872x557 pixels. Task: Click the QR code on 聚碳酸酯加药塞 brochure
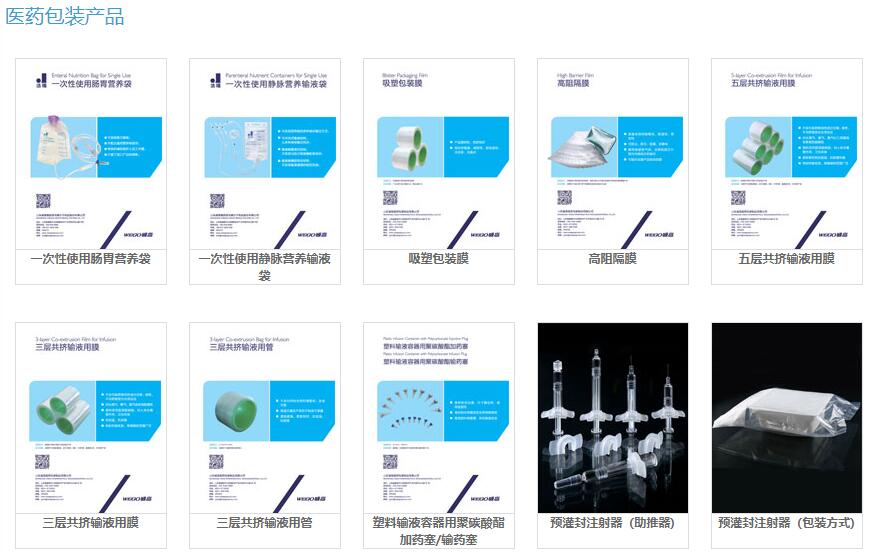pyautogui.click(x=390, y=461)
